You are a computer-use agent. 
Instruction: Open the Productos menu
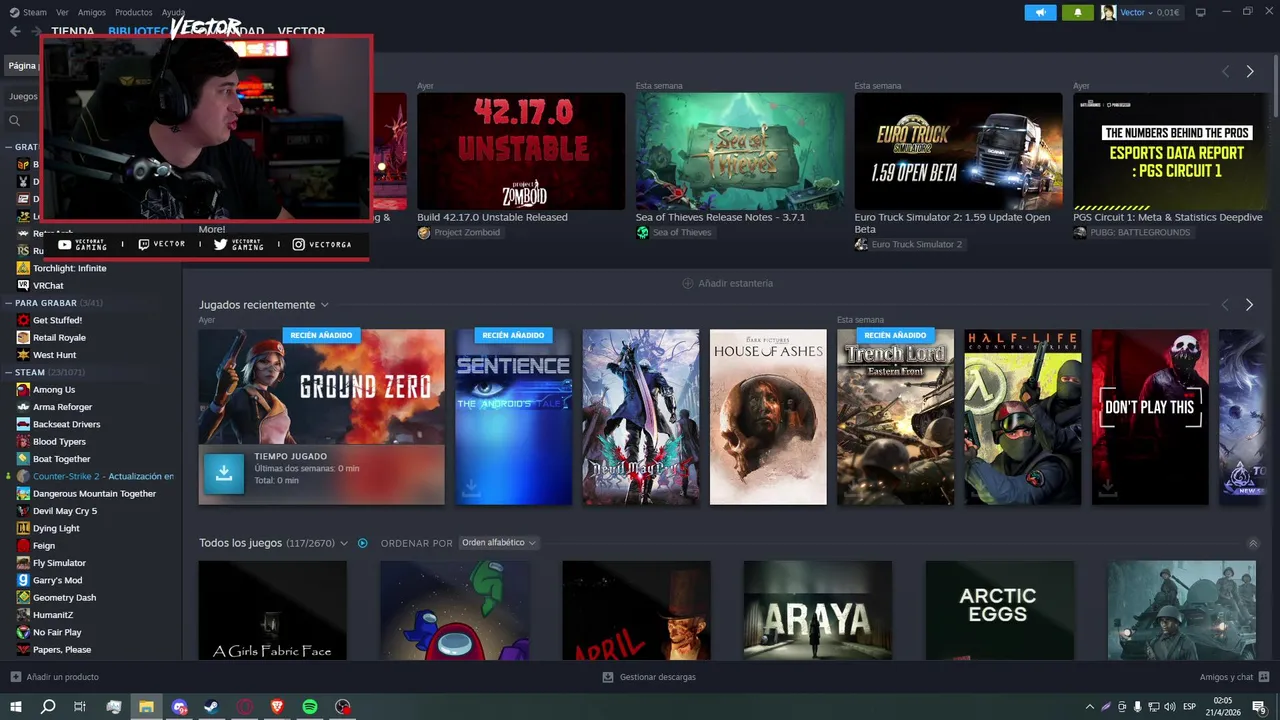(x=134, y=12)
